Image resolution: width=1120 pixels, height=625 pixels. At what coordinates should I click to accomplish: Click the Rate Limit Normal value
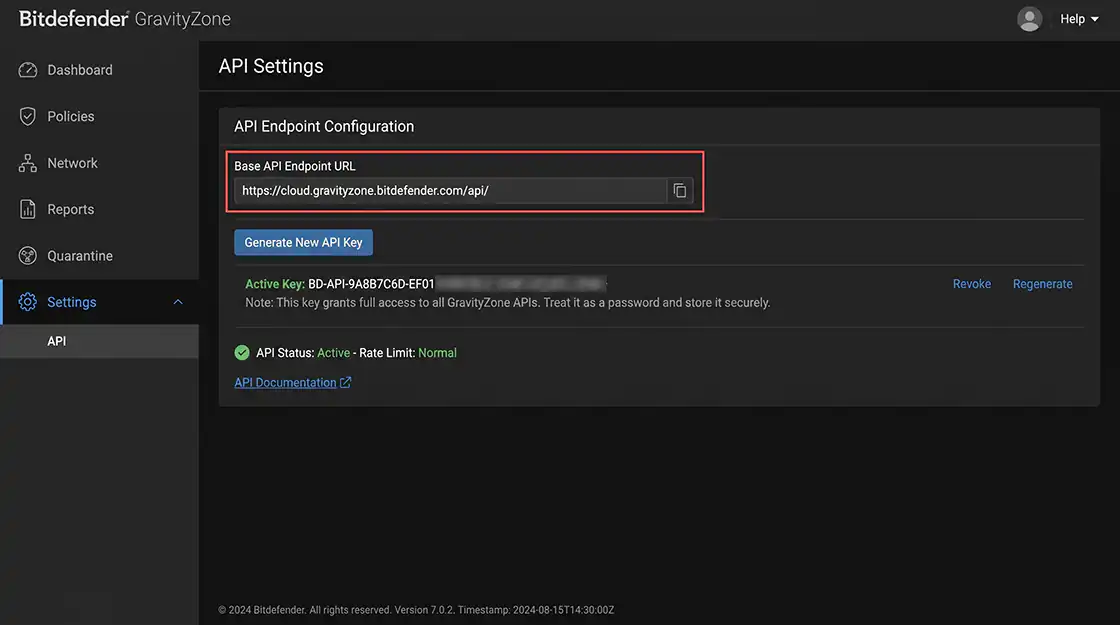pyautogui.click(x=437, y=353)
